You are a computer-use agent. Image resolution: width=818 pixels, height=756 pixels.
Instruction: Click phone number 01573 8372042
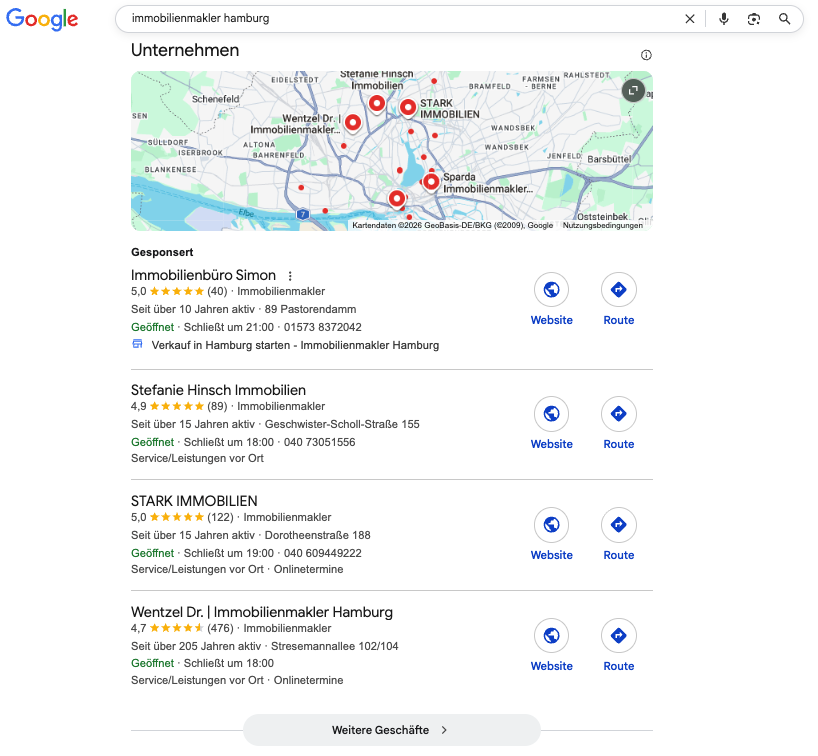point(322,327)
